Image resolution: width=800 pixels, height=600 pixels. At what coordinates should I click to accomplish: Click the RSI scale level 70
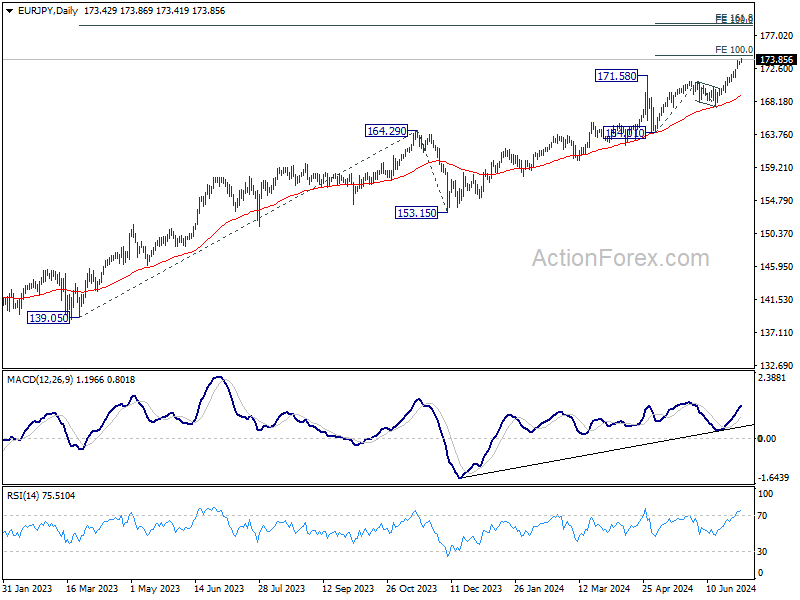click(762, 516)
